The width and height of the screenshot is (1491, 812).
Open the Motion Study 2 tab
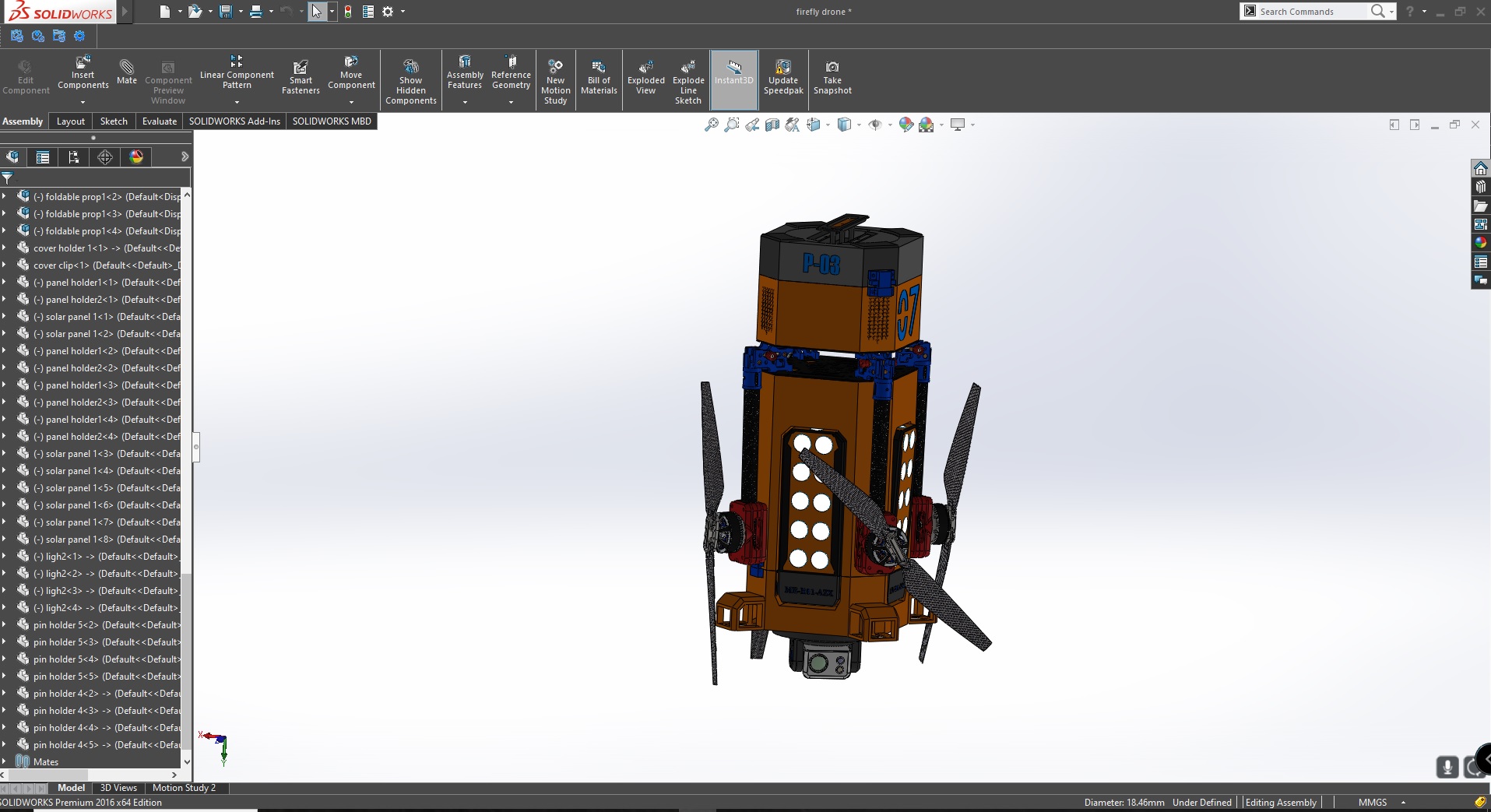coord(184,788)
